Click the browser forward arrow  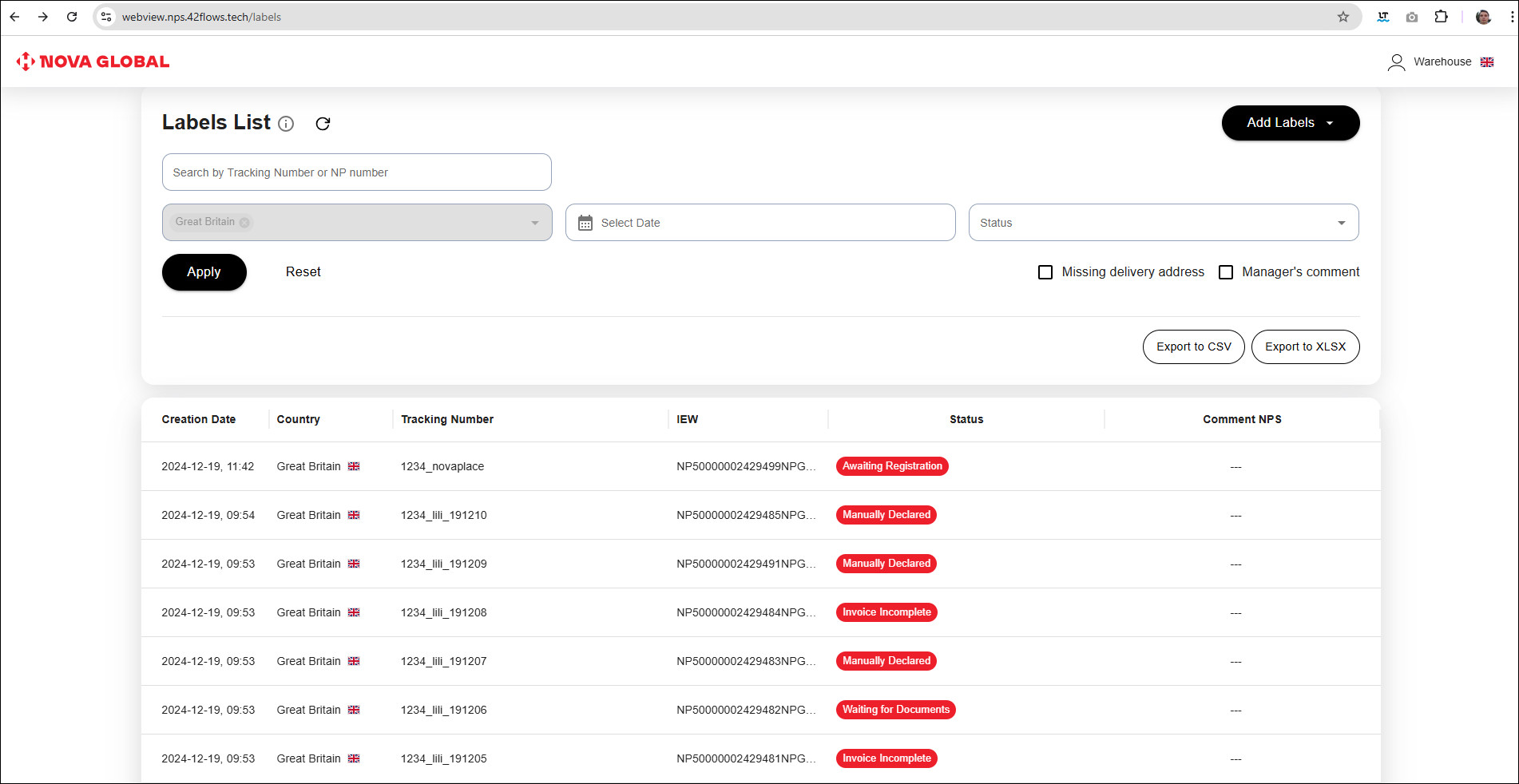tap(43, 17)
